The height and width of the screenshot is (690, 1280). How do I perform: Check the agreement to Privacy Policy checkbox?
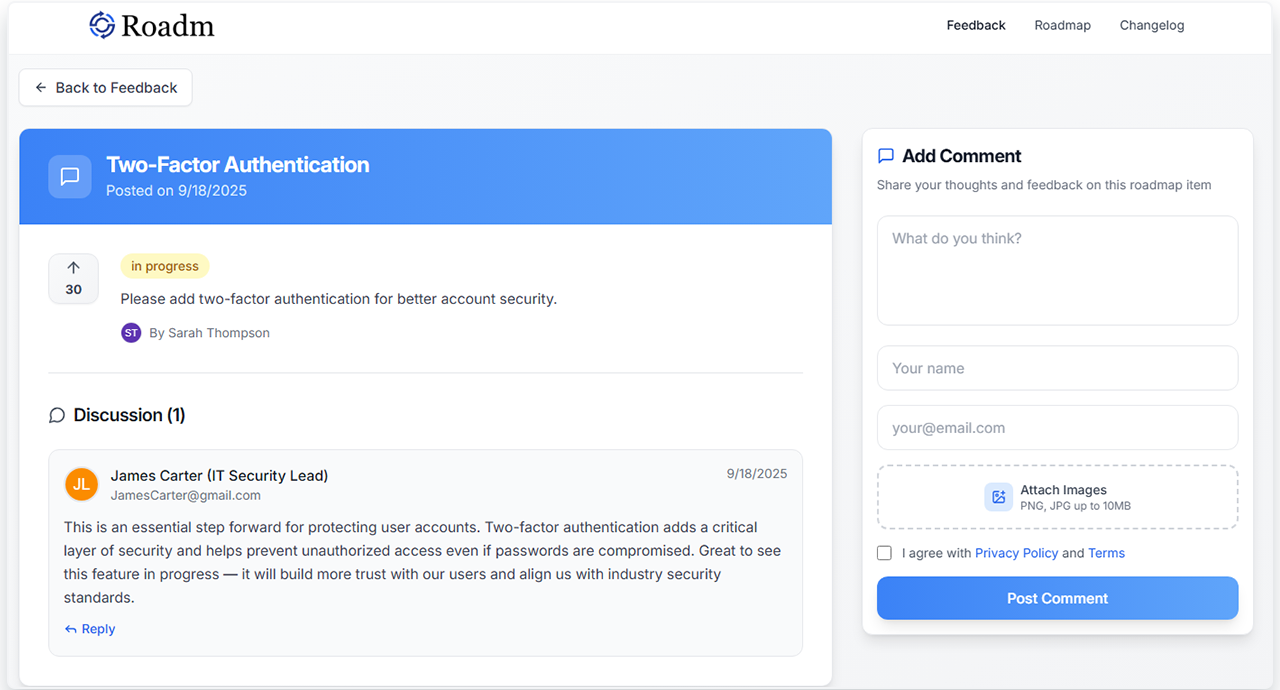[884, 552]
